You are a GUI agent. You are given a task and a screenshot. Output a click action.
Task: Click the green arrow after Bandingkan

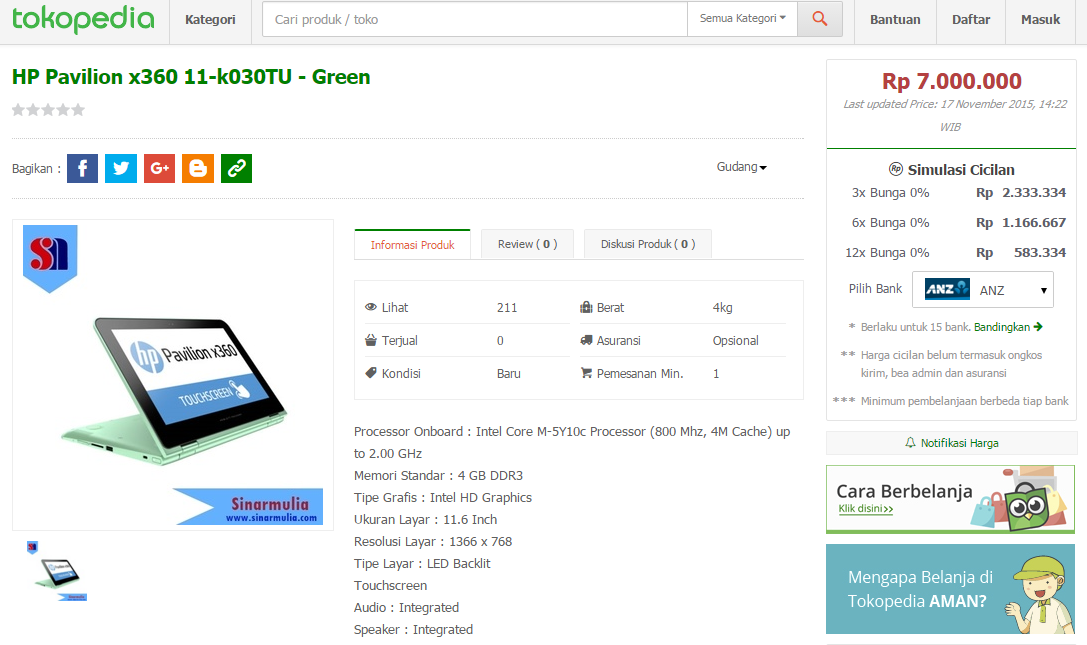point(1038,327)
